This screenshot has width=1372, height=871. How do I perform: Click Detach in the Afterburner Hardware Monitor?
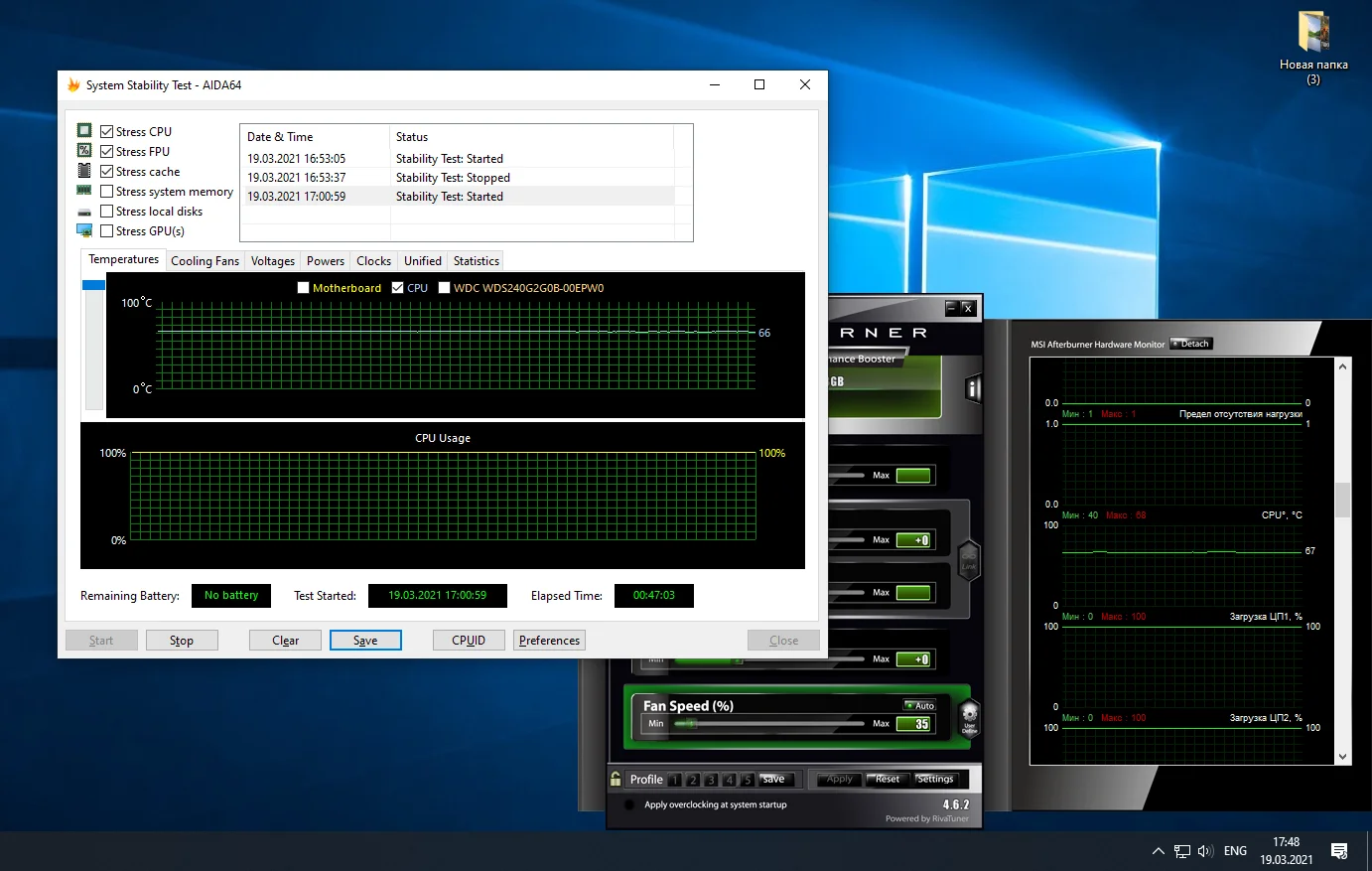pos(1191,344)
